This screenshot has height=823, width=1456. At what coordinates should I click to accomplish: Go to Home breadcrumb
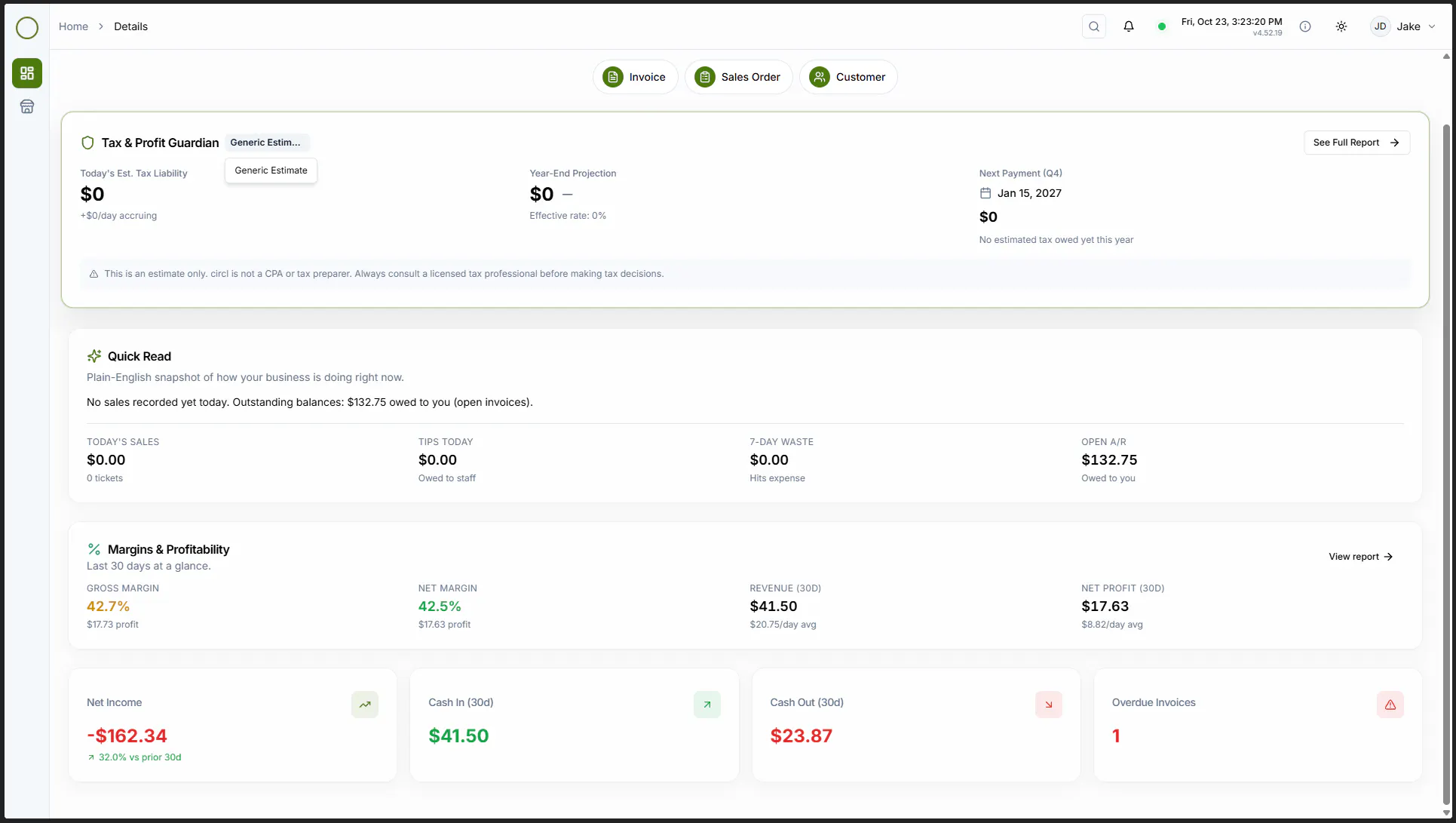tap(73, 26)
